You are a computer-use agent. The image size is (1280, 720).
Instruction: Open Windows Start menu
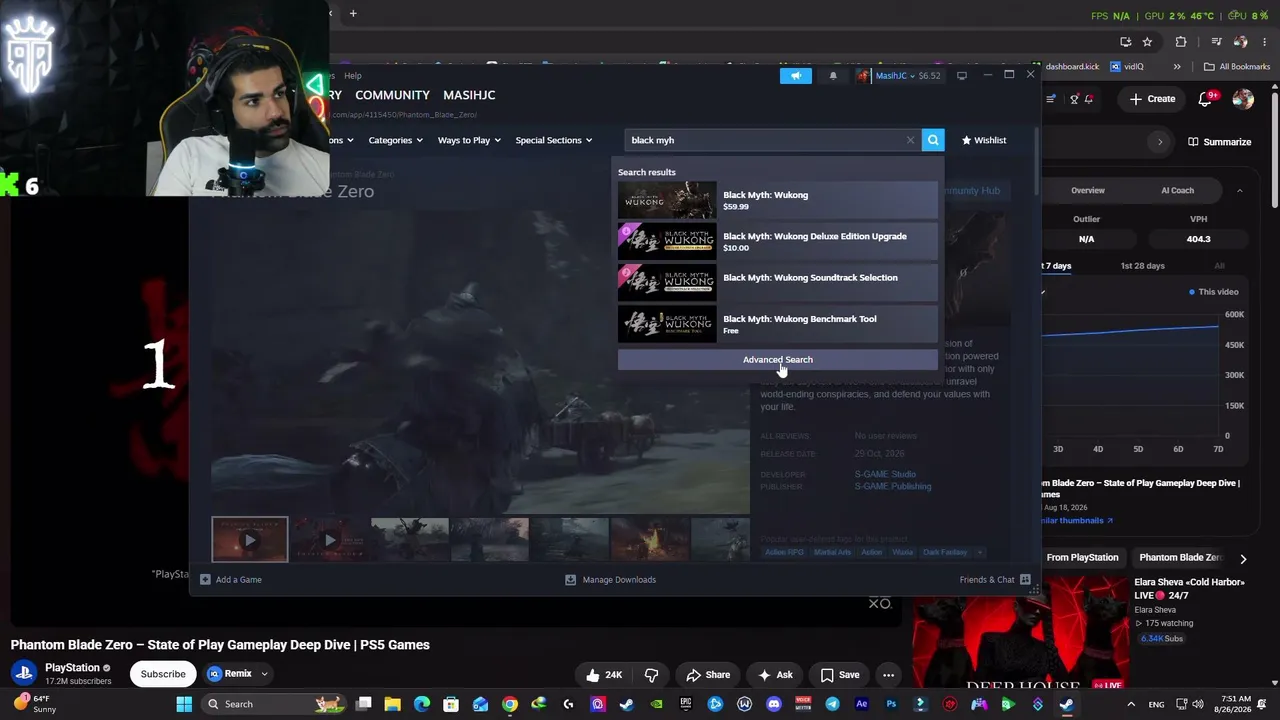point(184,704)
